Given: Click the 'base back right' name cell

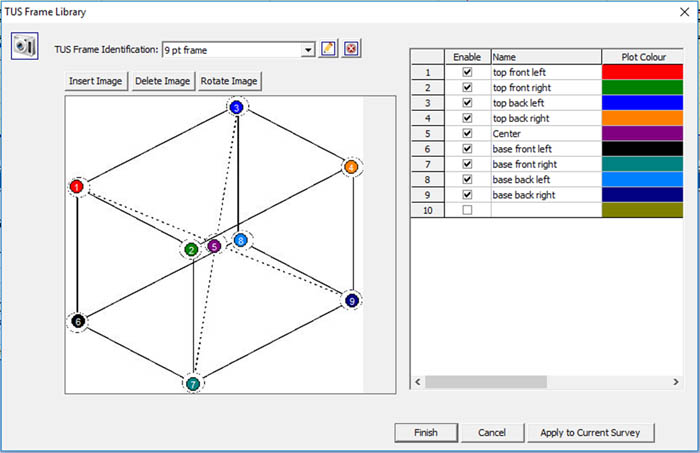Looking at the screenshot, I should tap(545, 195).
